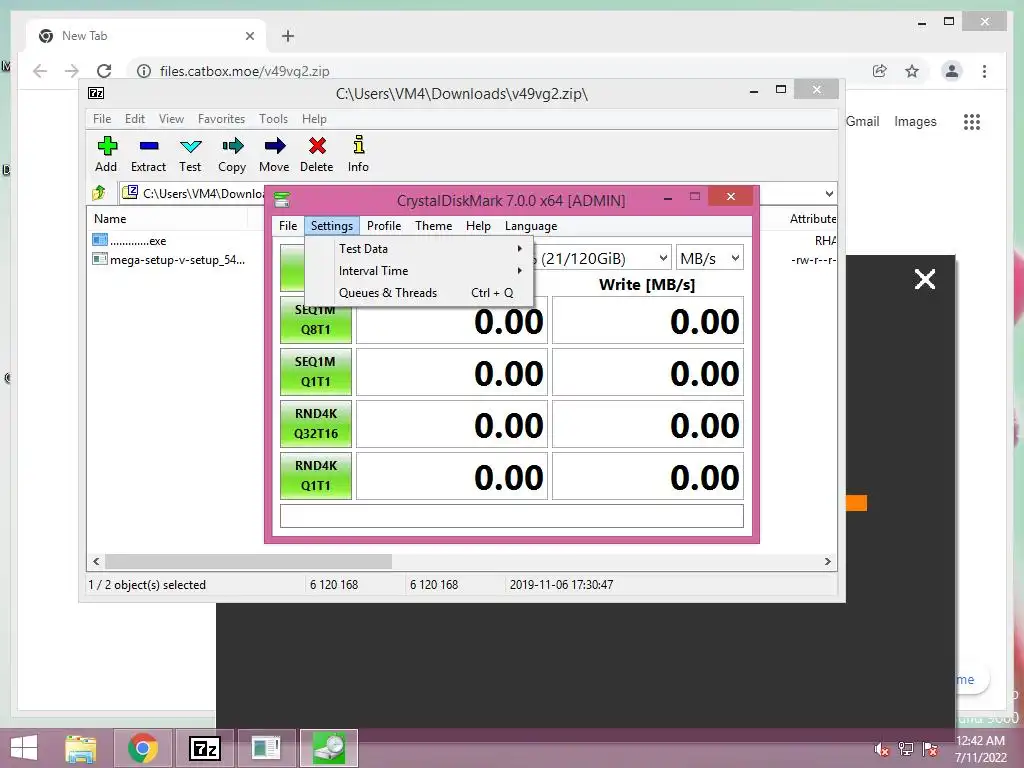Run the RND4K Q32T16 test
Screen dimensions: 1024x768
(x=316, y=424)
